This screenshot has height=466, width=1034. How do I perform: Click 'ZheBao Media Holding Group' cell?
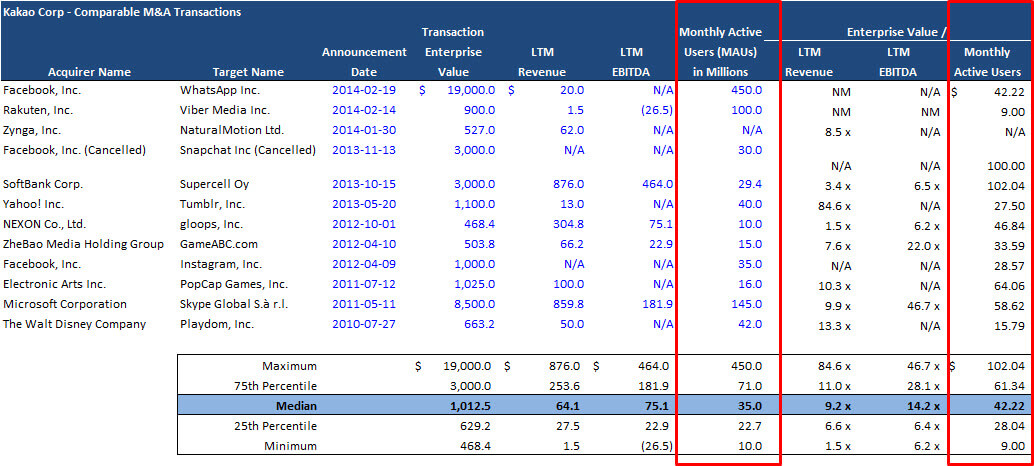coord(83,245)
